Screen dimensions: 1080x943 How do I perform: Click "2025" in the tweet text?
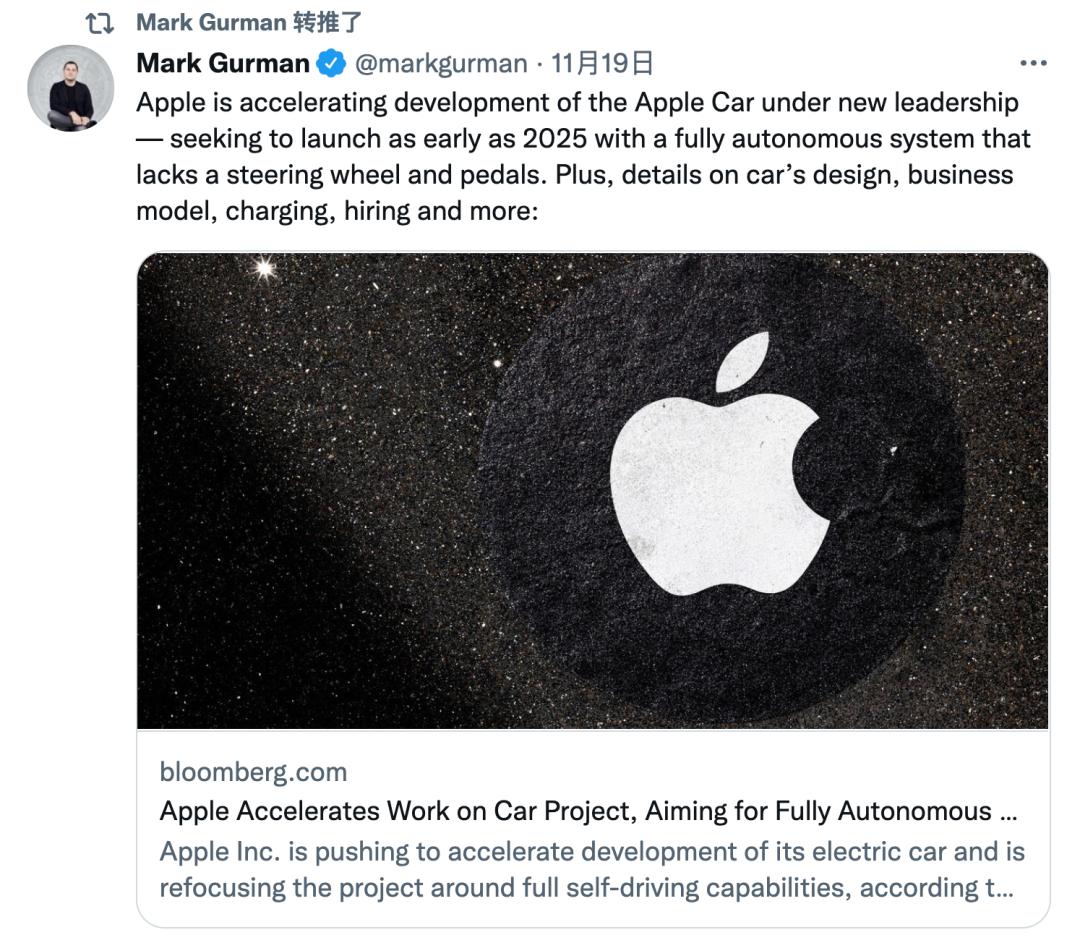coord(552,139)
